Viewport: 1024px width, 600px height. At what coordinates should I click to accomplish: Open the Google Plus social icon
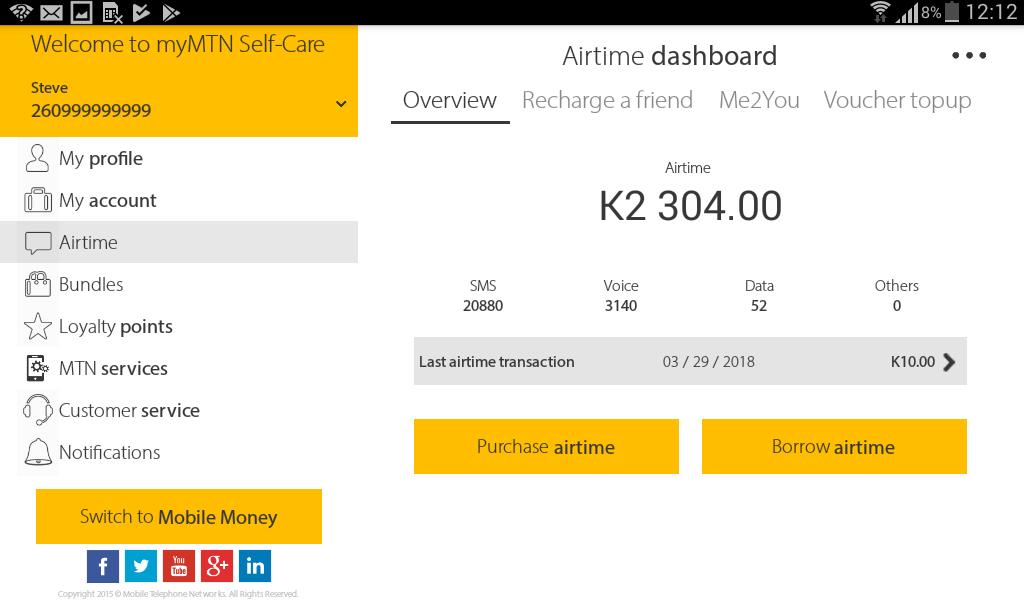pos(217,566)
